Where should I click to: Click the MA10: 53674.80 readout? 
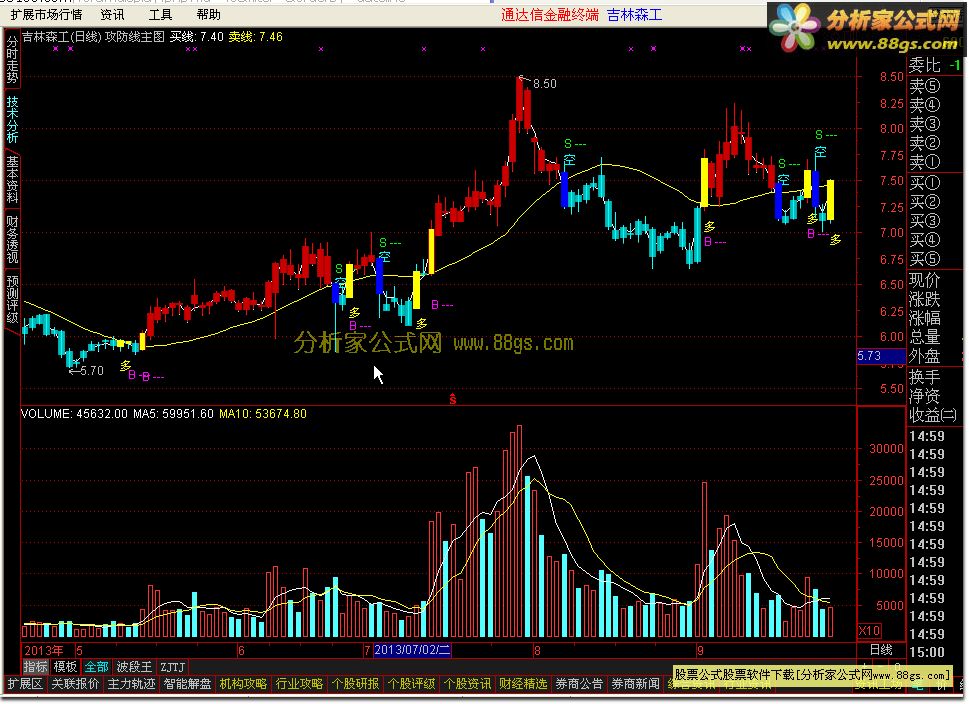tap(263, 413)
